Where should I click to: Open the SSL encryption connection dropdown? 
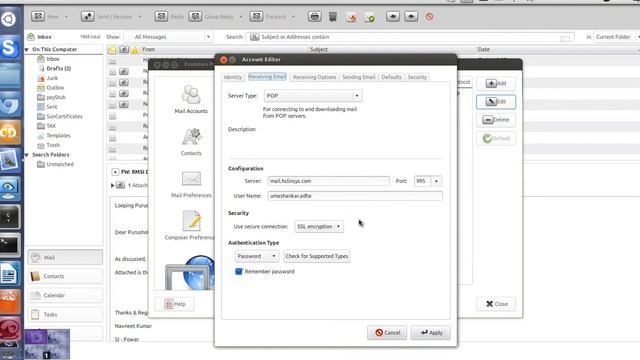[x=319, y=226]
